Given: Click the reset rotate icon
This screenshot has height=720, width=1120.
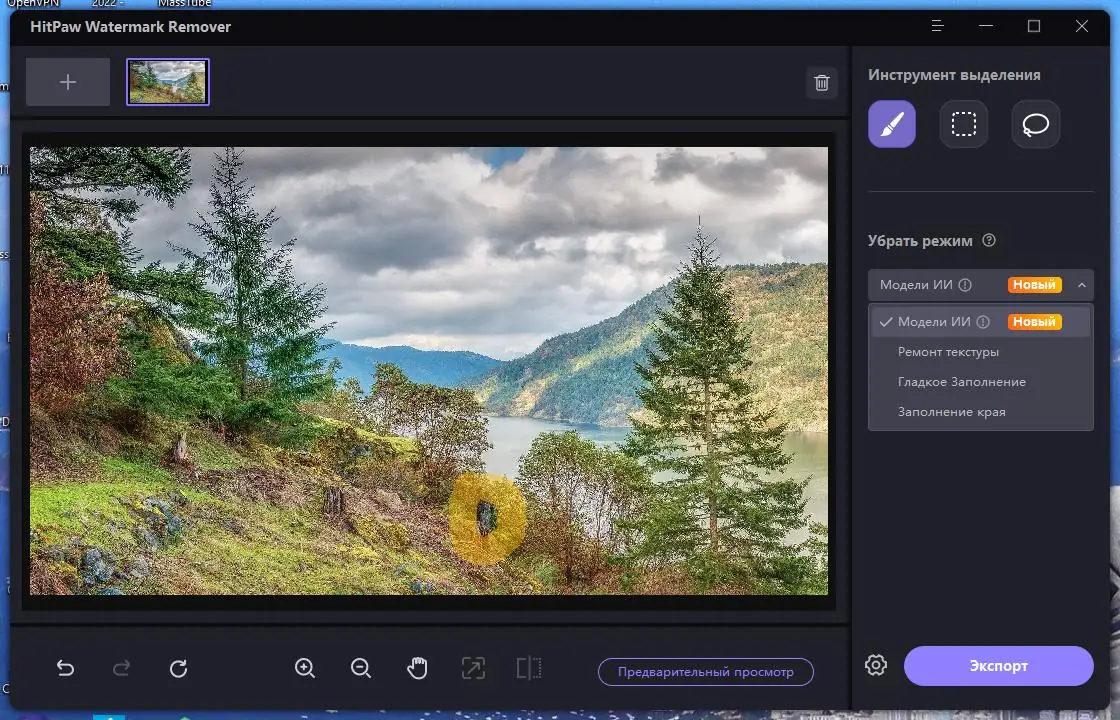Looking at the screenshot, I should point(179,668).
